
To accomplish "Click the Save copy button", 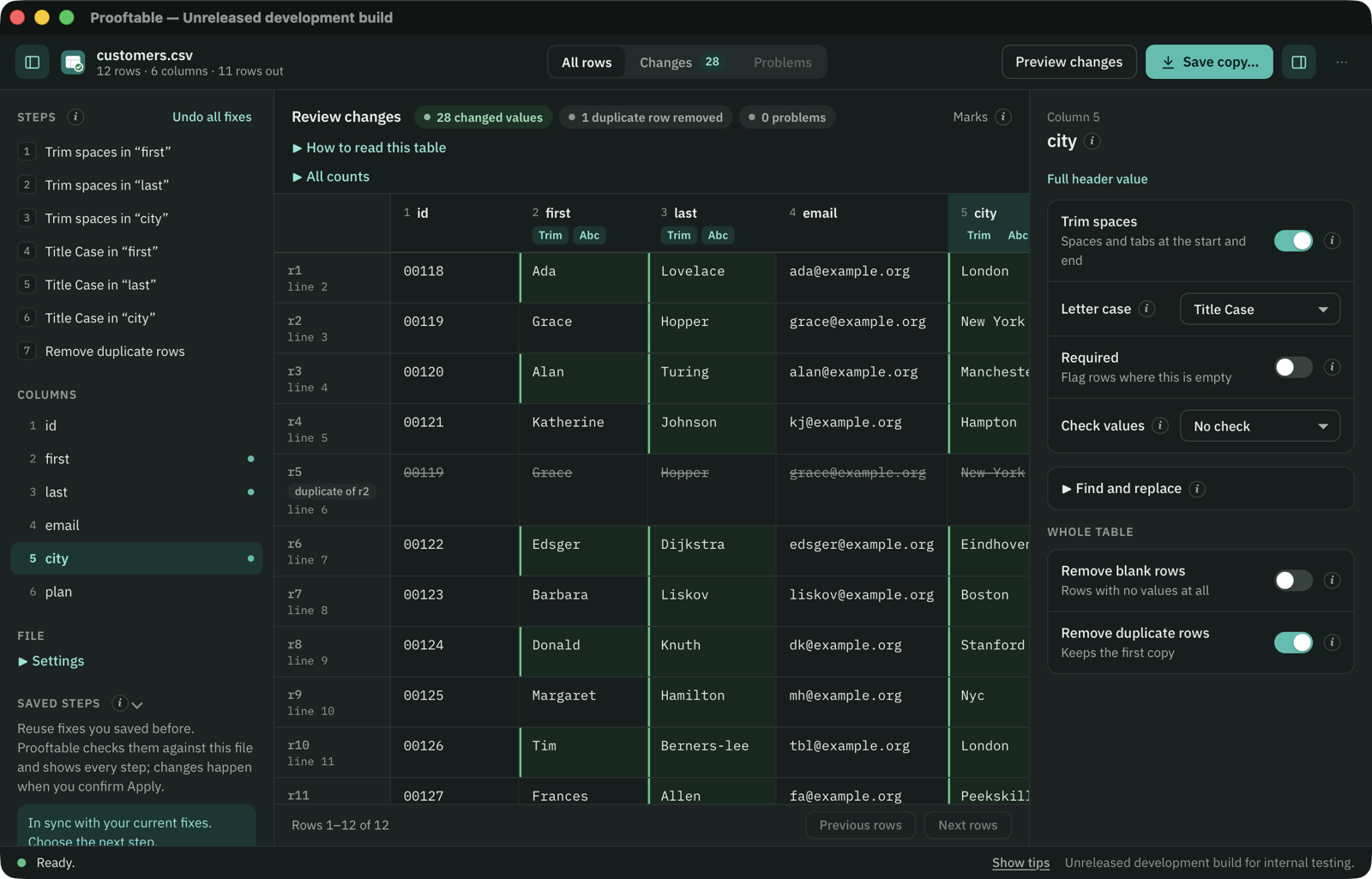I will pos(1209,62).
